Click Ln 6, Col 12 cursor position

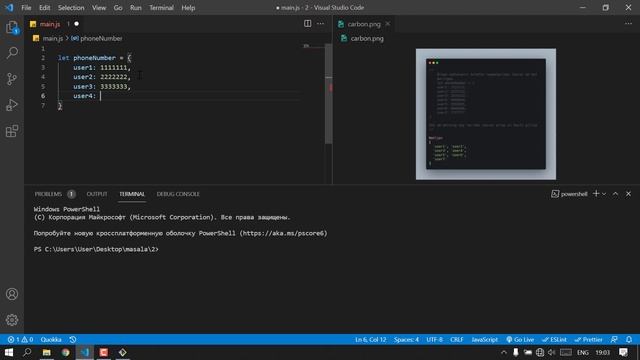(370, 340)
